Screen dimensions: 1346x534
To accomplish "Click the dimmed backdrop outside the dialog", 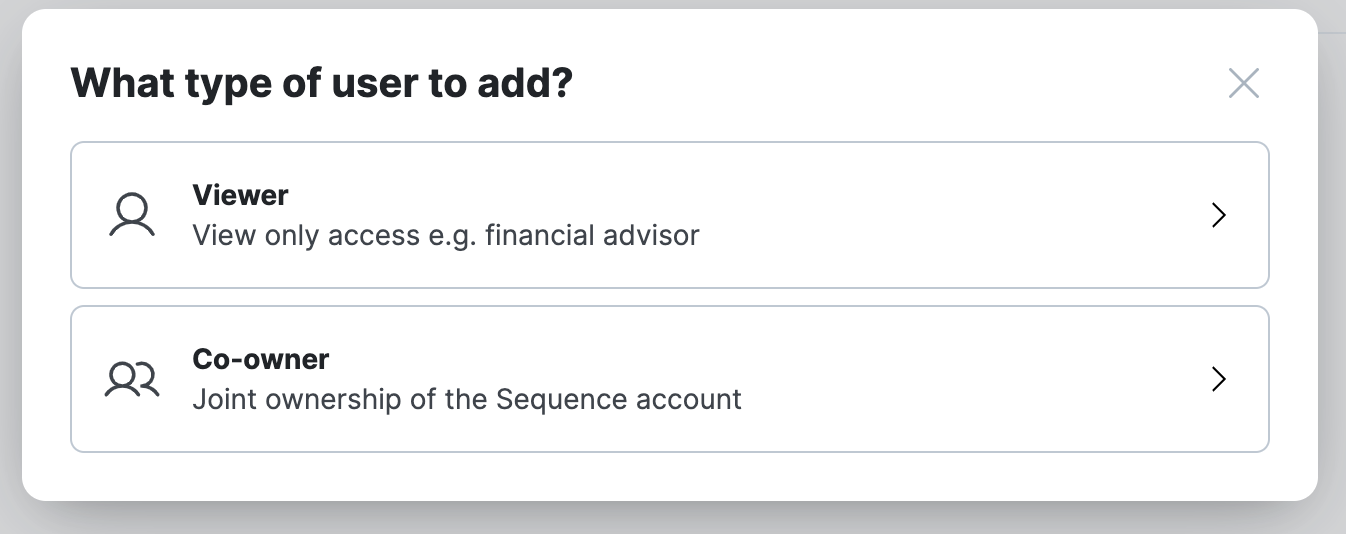I will [x=1332, y=300].
